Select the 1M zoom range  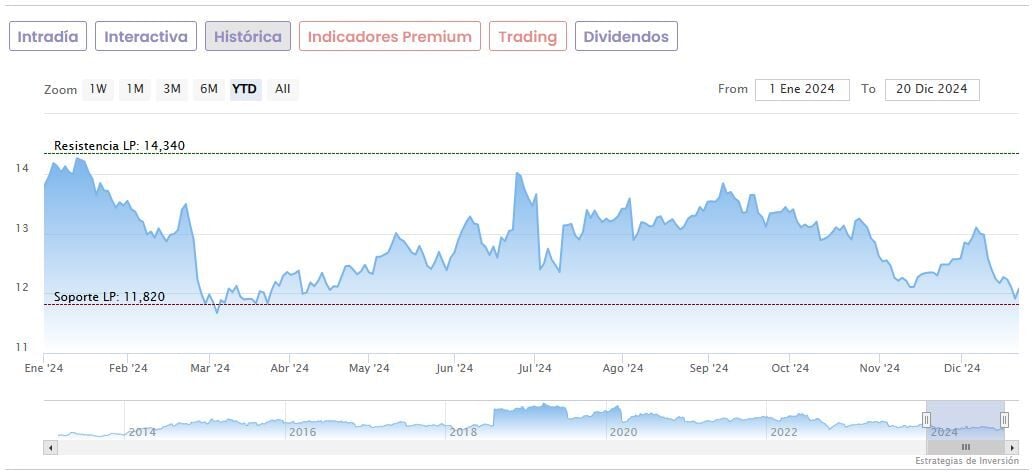click(135, 89)
